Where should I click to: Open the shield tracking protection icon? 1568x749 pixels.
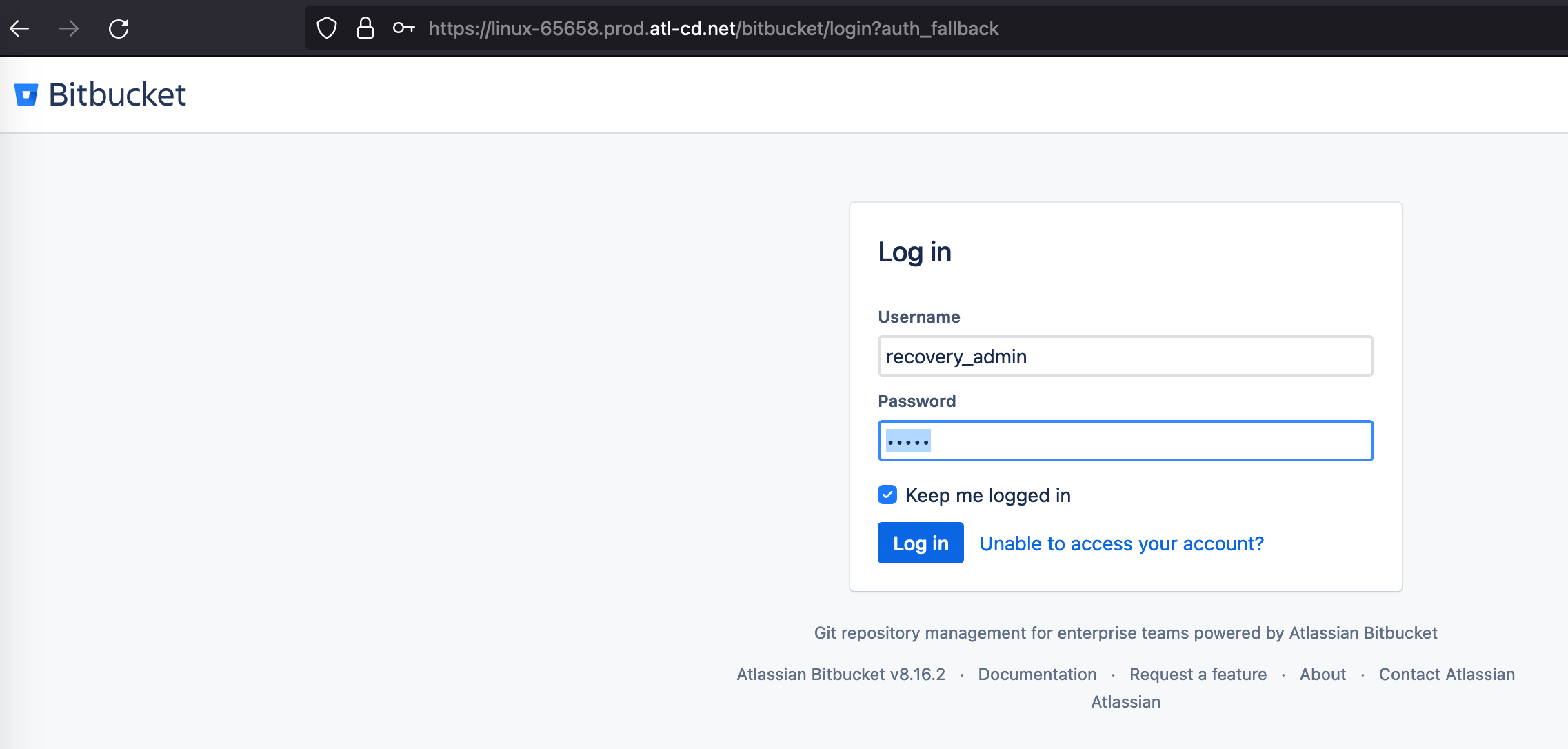327,28
